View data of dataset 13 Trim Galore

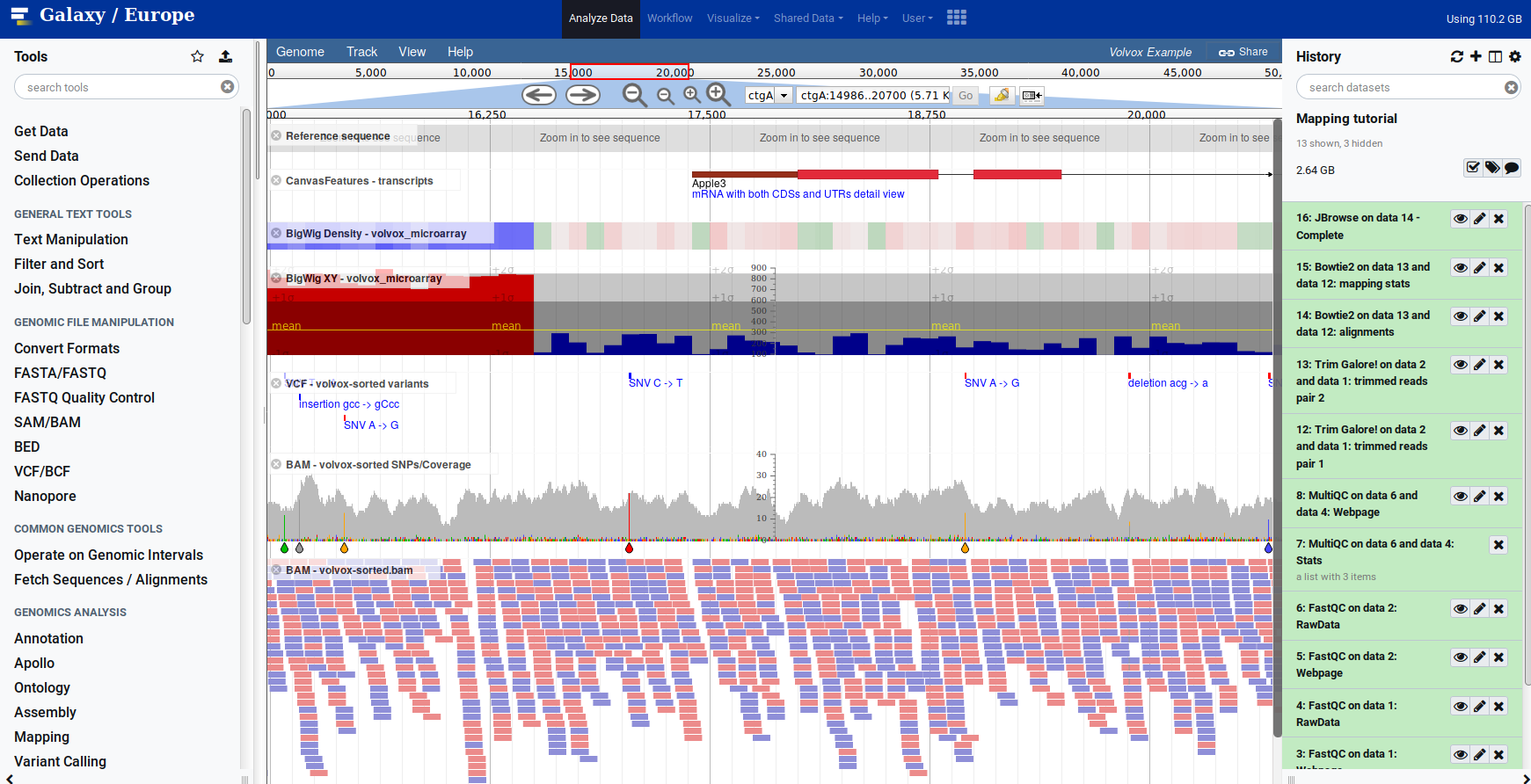click(x=1461, y=365)
